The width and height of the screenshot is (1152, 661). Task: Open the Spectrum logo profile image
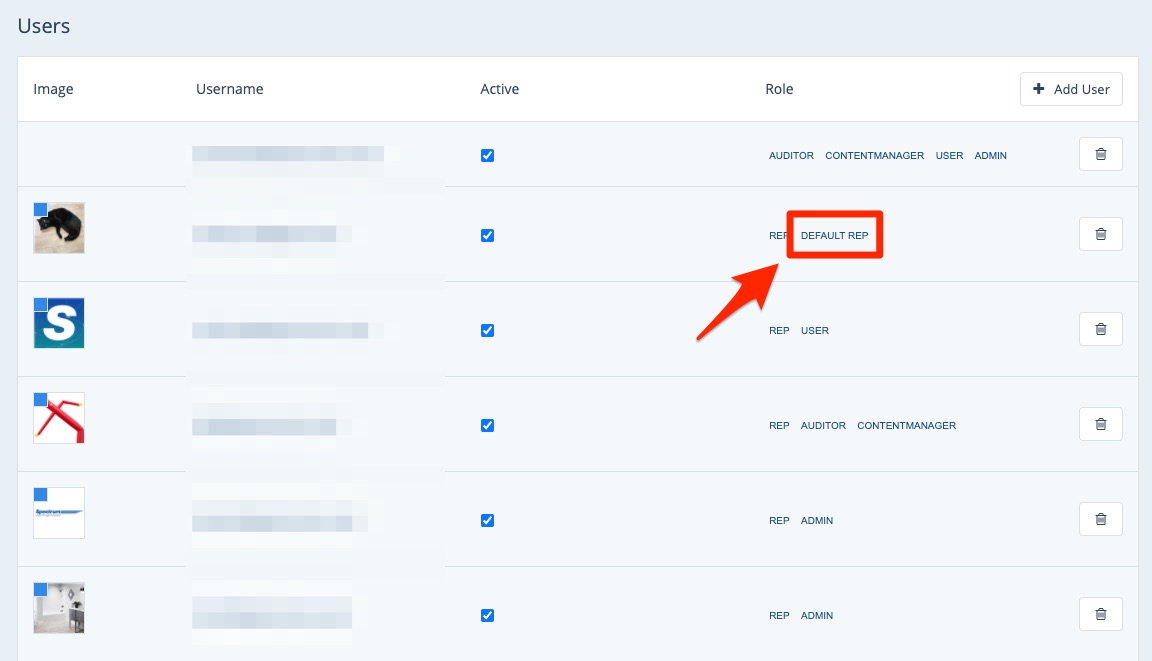coord(59,513)
